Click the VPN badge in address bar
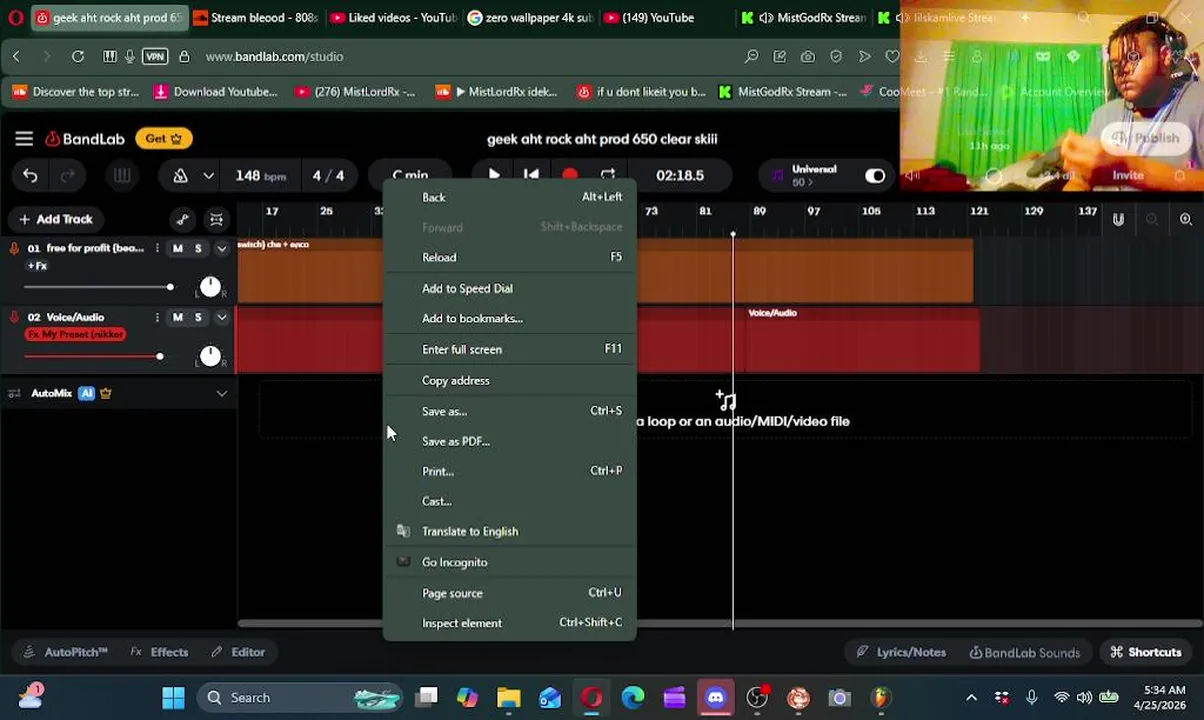The image size is (1204, 720). pos(155,57)
